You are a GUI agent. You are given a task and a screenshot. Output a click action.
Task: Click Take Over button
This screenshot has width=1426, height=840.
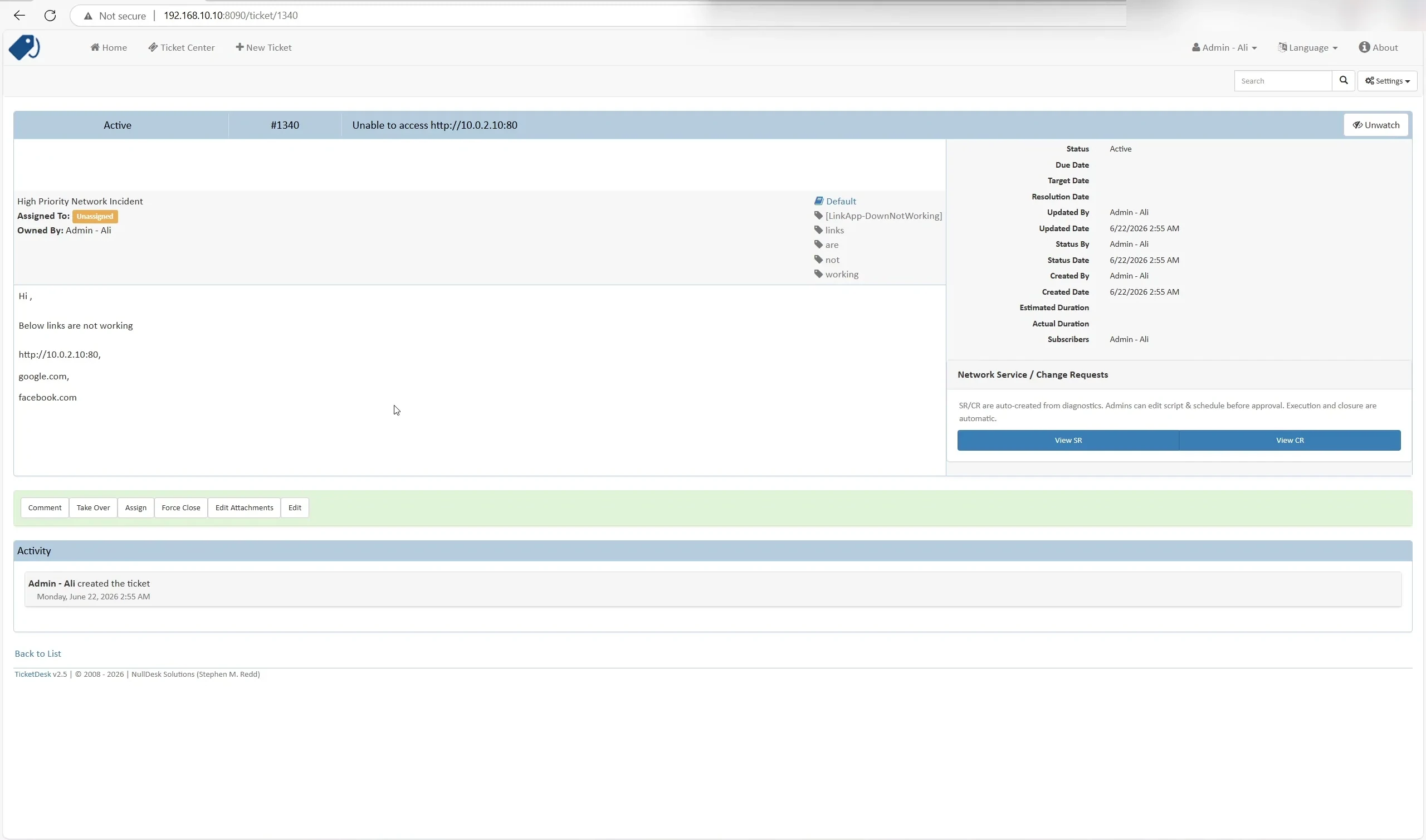pyautogui.click(x=94, y=508)
